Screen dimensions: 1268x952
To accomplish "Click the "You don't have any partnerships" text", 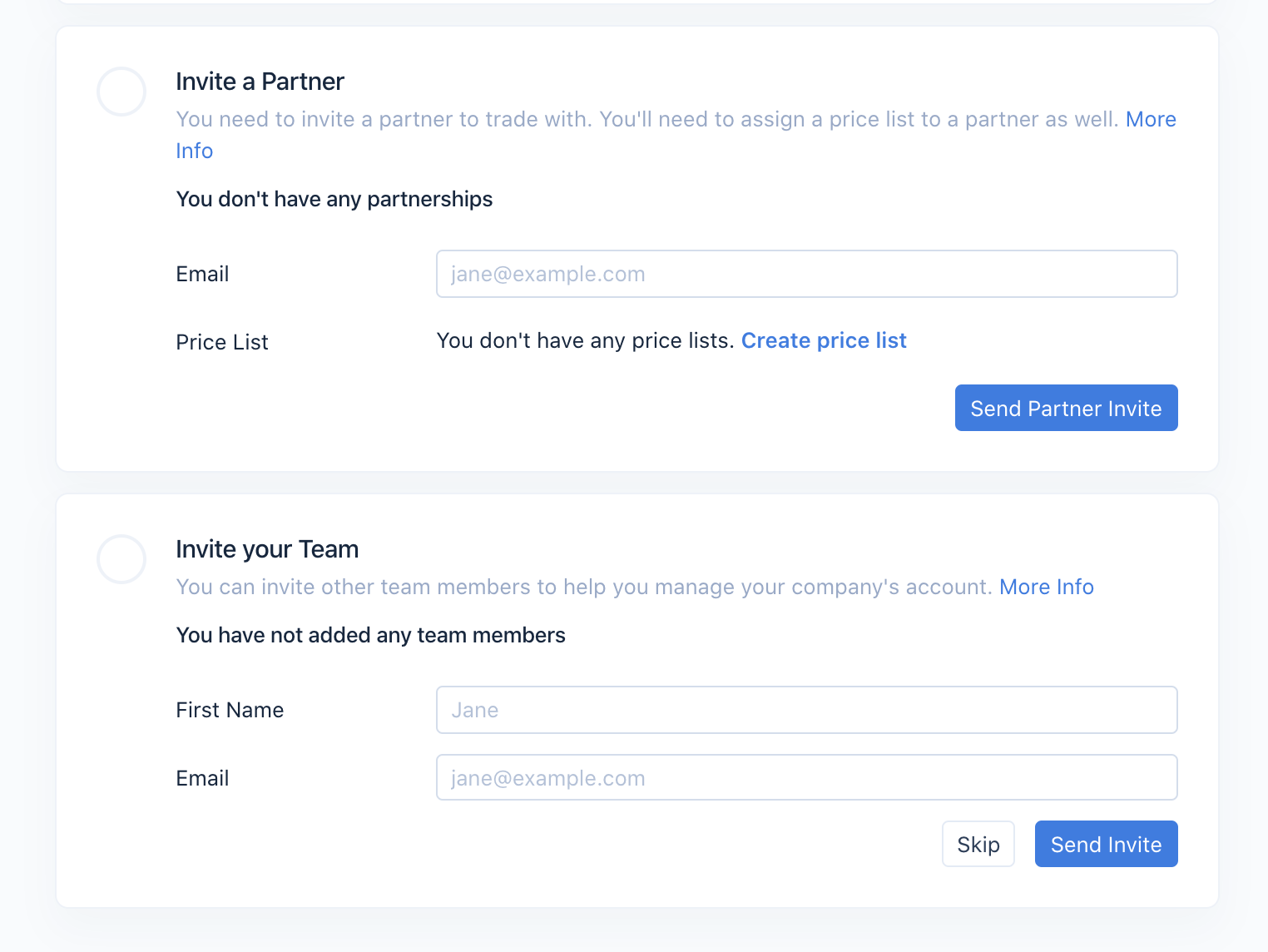I will coord(334,200).
